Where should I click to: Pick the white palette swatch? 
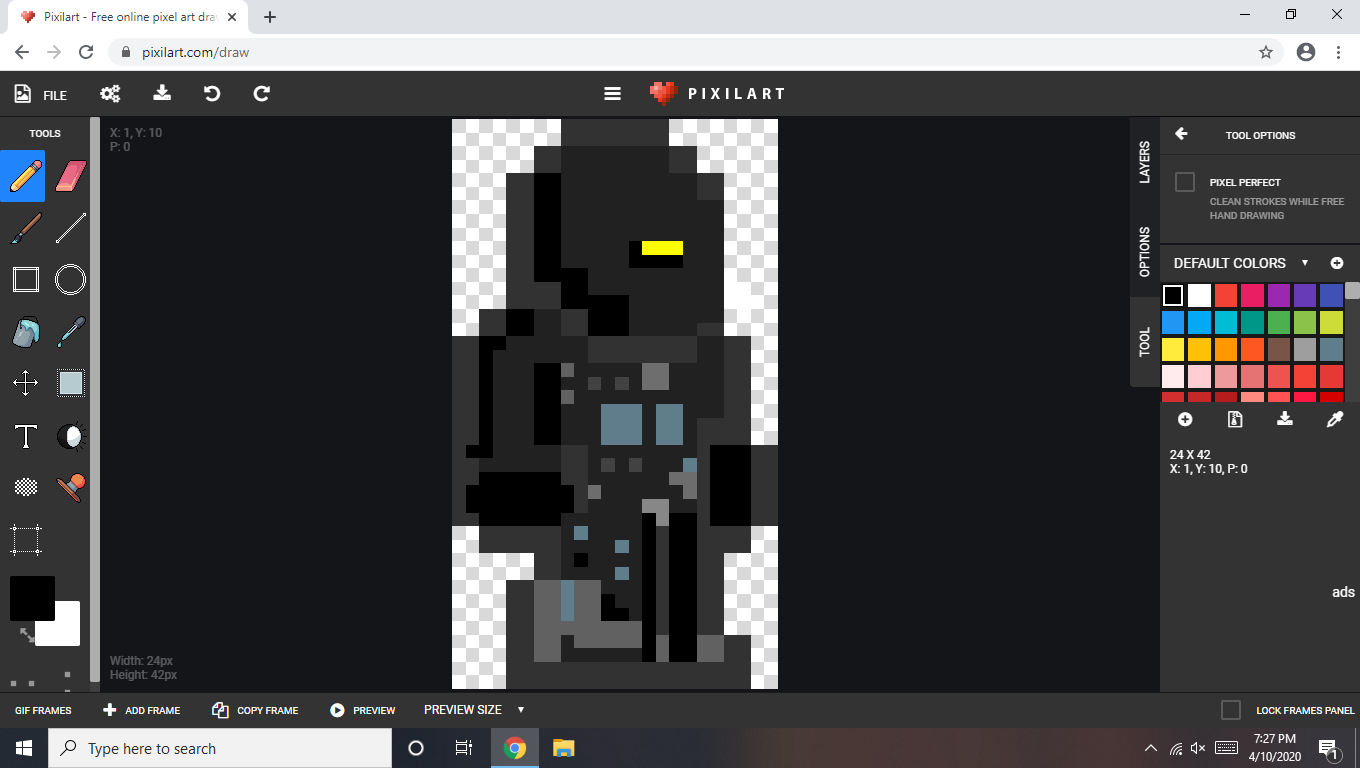tap(1199, 296)
